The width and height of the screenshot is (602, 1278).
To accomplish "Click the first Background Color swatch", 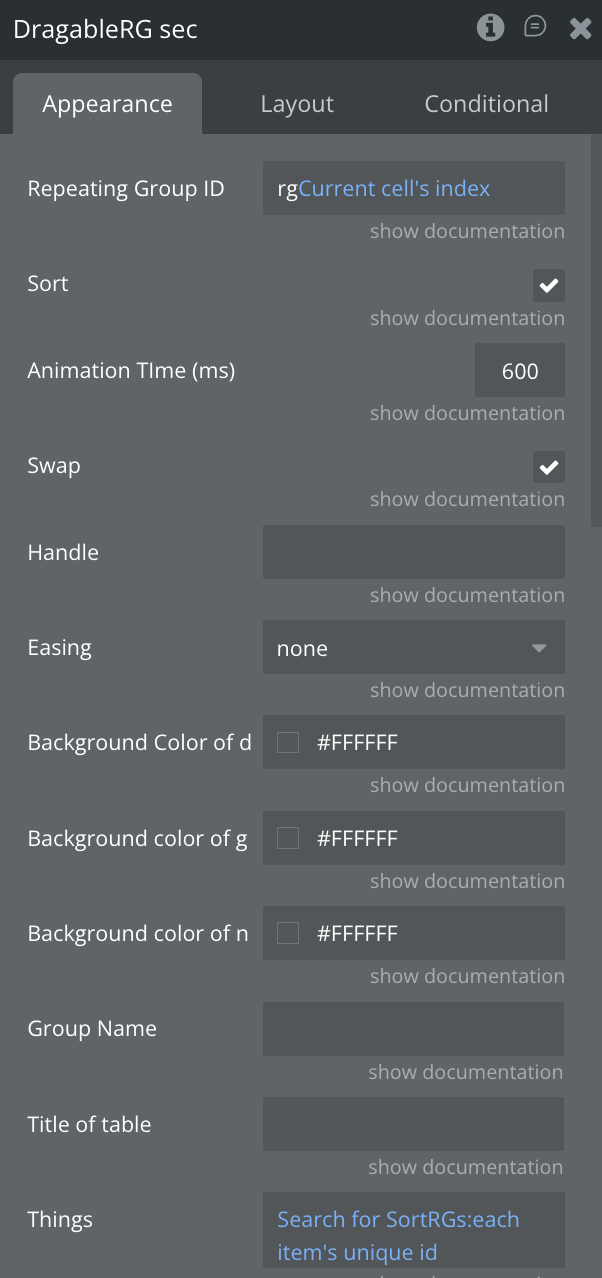I will coord(288,743).
